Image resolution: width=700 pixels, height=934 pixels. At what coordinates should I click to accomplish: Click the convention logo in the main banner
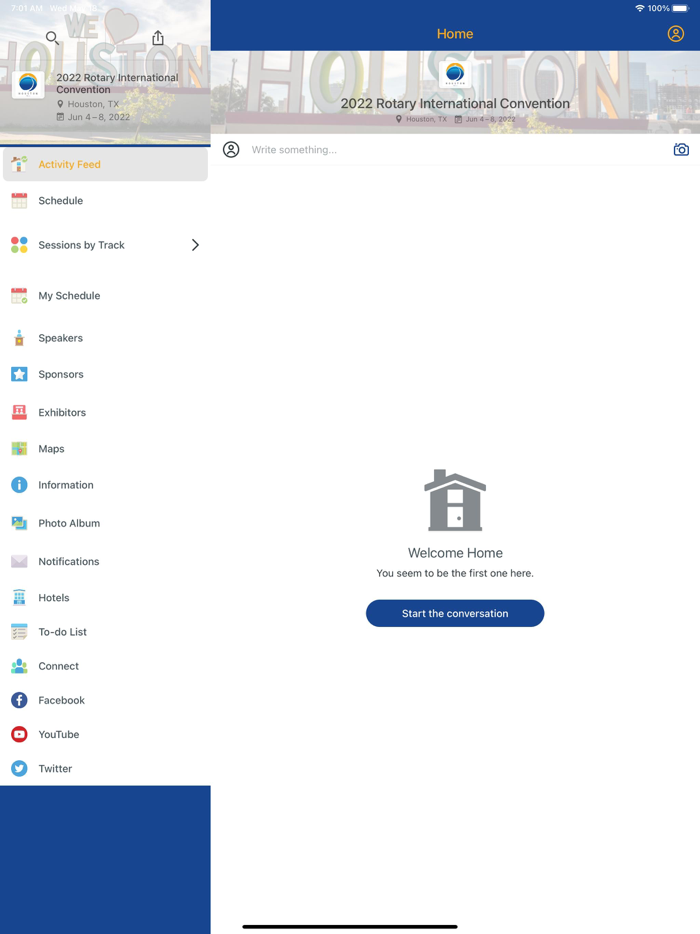pos(455,74)
